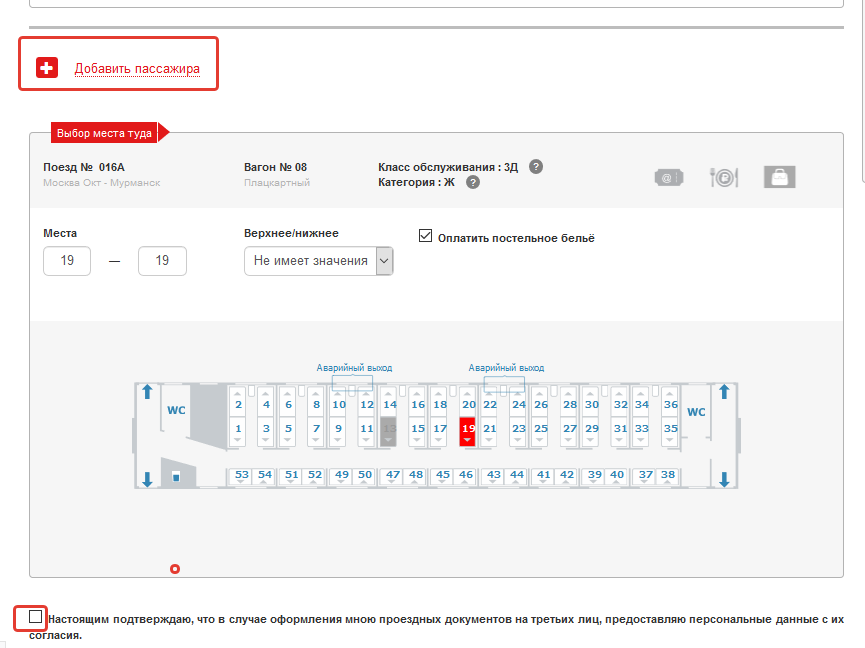Click the red plus add passenger icon
Viewport: 865px width, 648px height.
coord(47,68)
